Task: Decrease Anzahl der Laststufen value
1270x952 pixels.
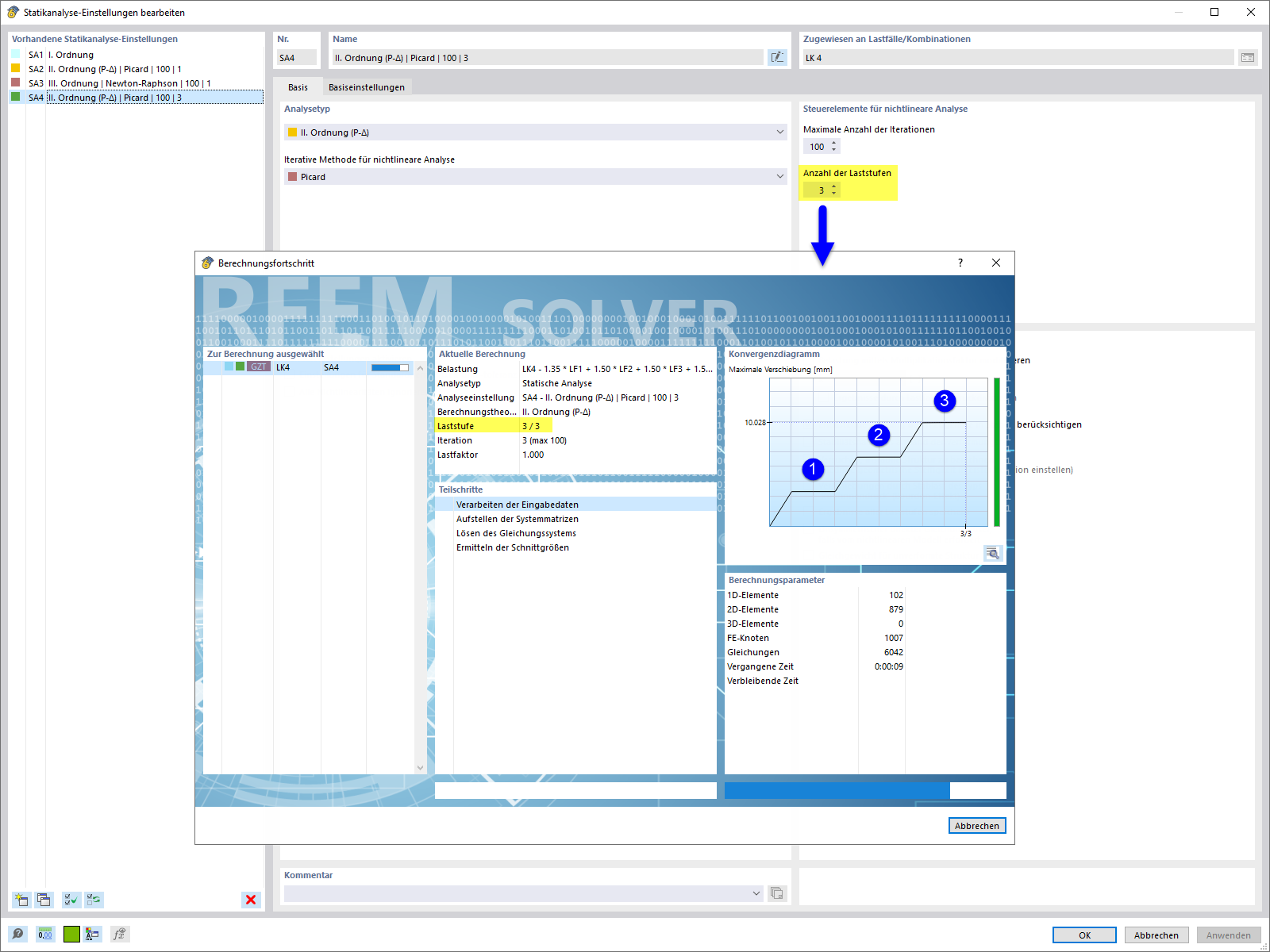Action: (834, 194)
